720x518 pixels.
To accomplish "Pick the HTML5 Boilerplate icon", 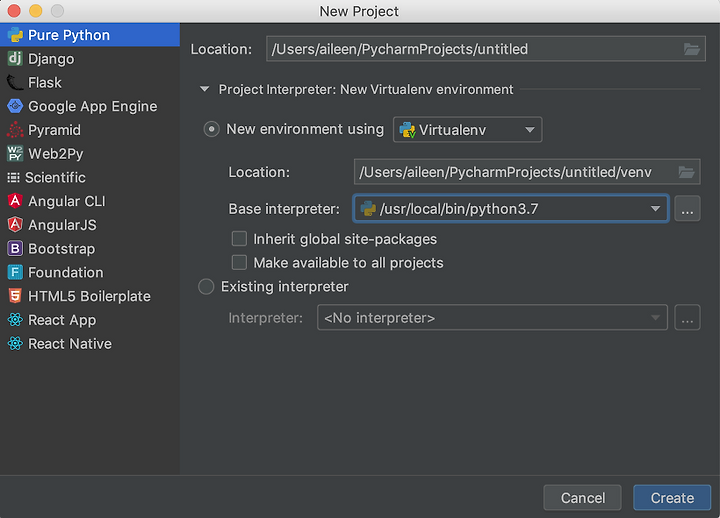I will 15,296.
